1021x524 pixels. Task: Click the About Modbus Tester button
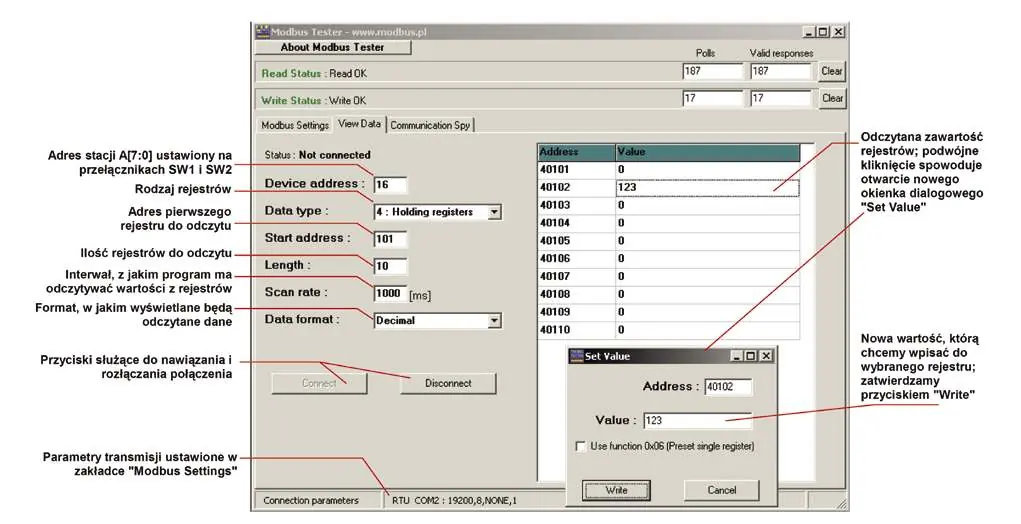pyautogui.click(x=332, y=48)
